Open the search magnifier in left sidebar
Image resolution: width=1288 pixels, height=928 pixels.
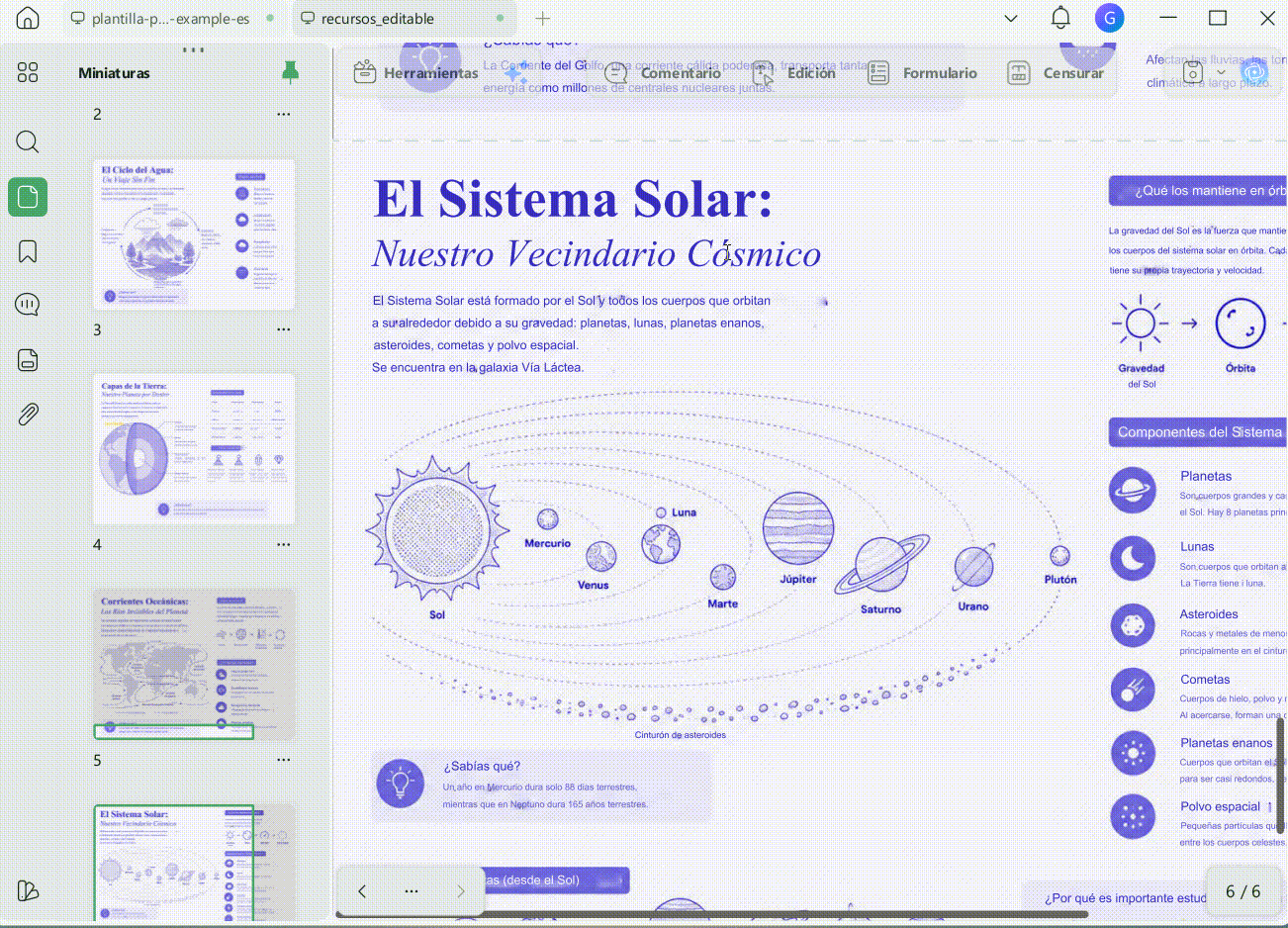tap(28, 141)
